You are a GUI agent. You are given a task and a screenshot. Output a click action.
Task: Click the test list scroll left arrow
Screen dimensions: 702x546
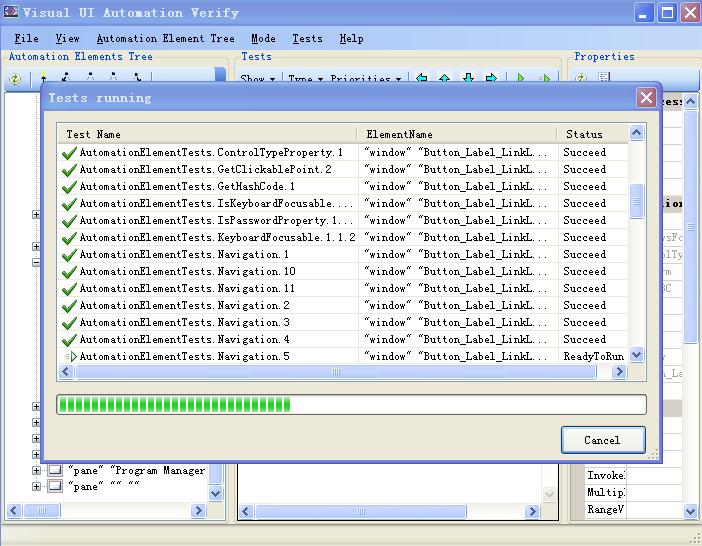point(66,371)
